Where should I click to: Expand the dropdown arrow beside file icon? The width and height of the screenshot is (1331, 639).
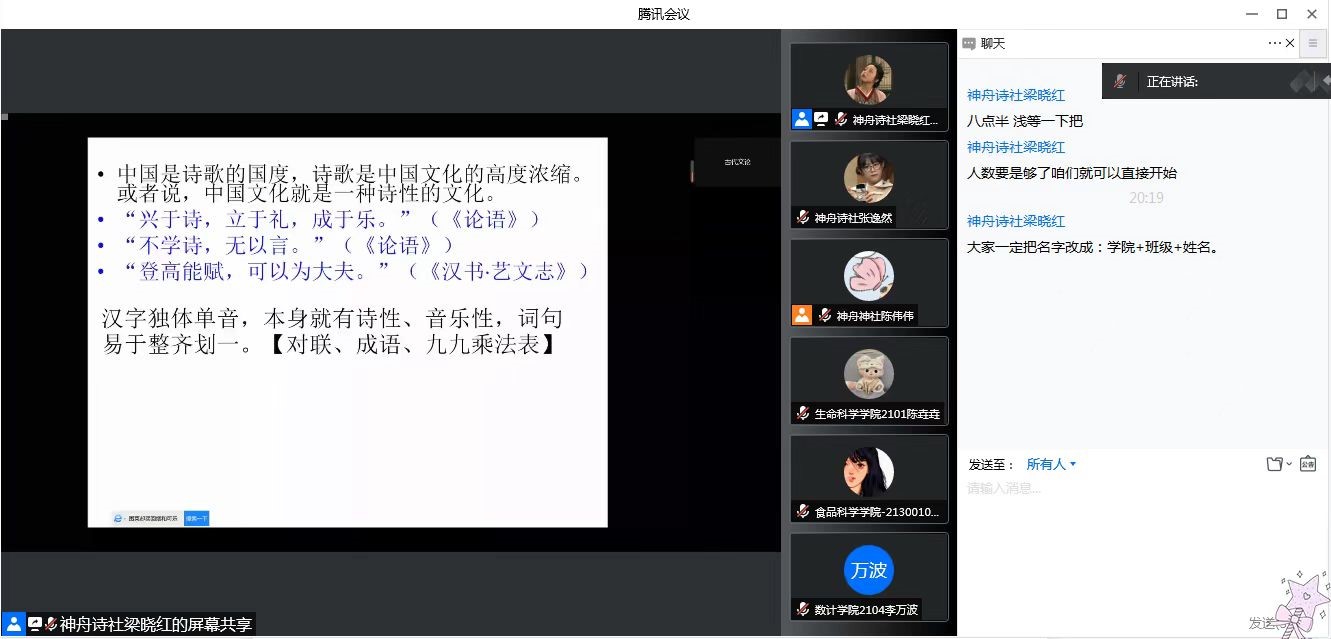(1289, 464)
